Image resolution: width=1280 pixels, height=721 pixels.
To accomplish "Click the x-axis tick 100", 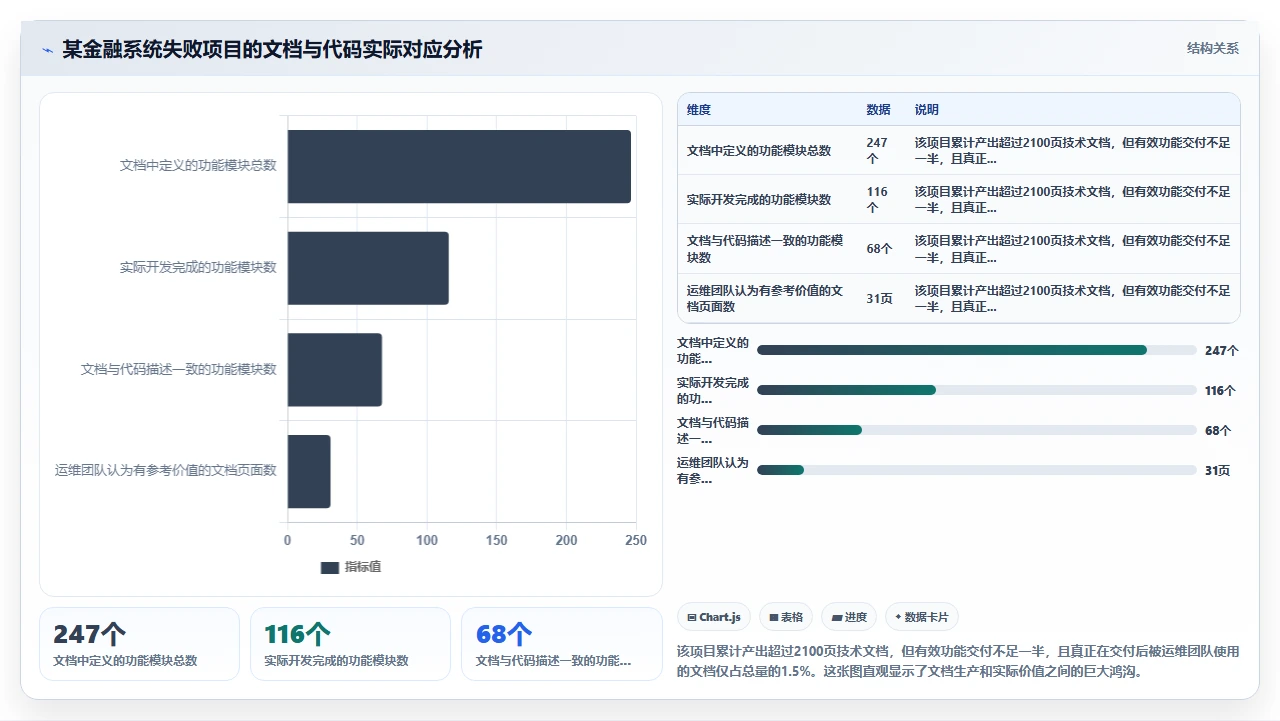I will 427,540.
